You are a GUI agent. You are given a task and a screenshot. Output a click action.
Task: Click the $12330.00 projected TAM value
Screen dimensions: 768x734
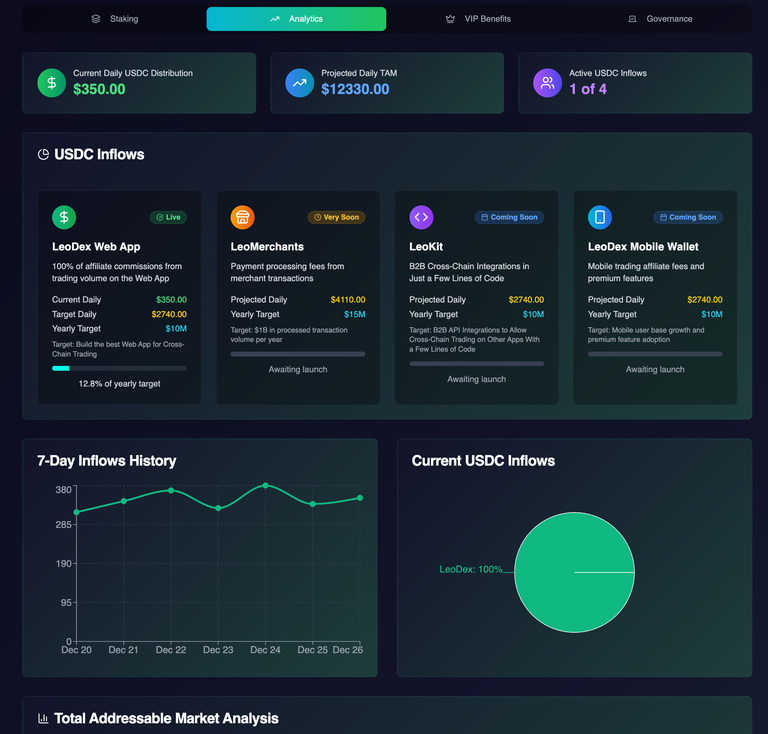coord(355,89)
